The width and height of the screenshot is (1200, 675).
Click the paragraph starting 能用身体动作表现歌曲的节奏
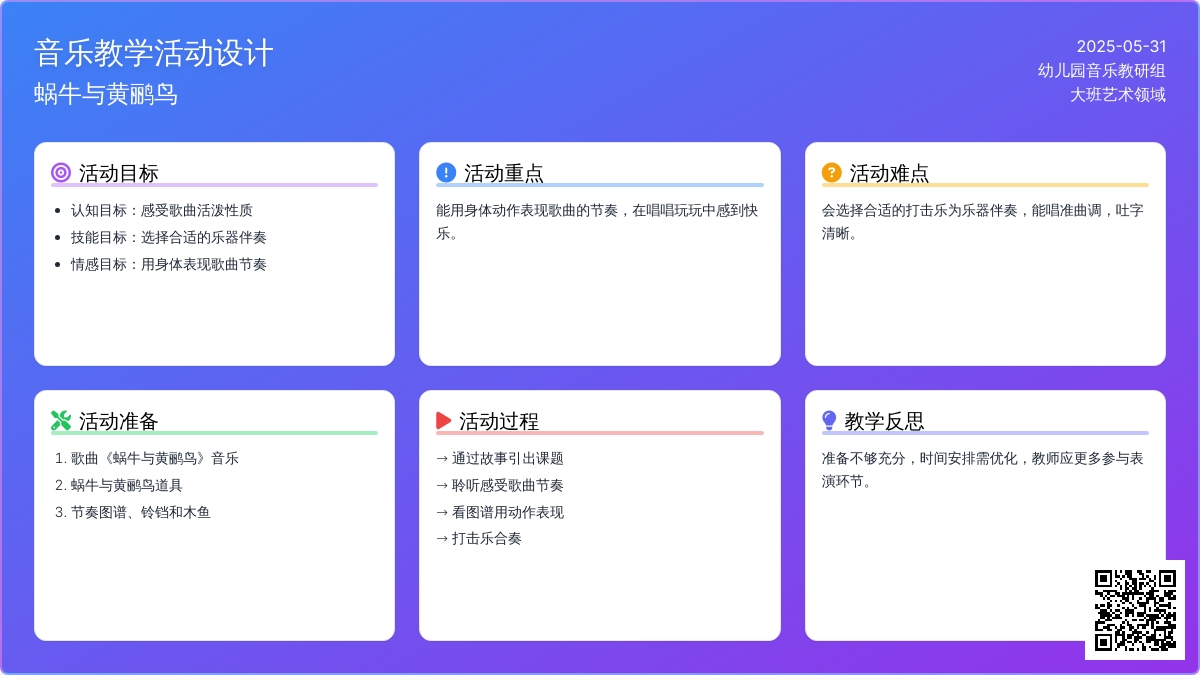598,222
